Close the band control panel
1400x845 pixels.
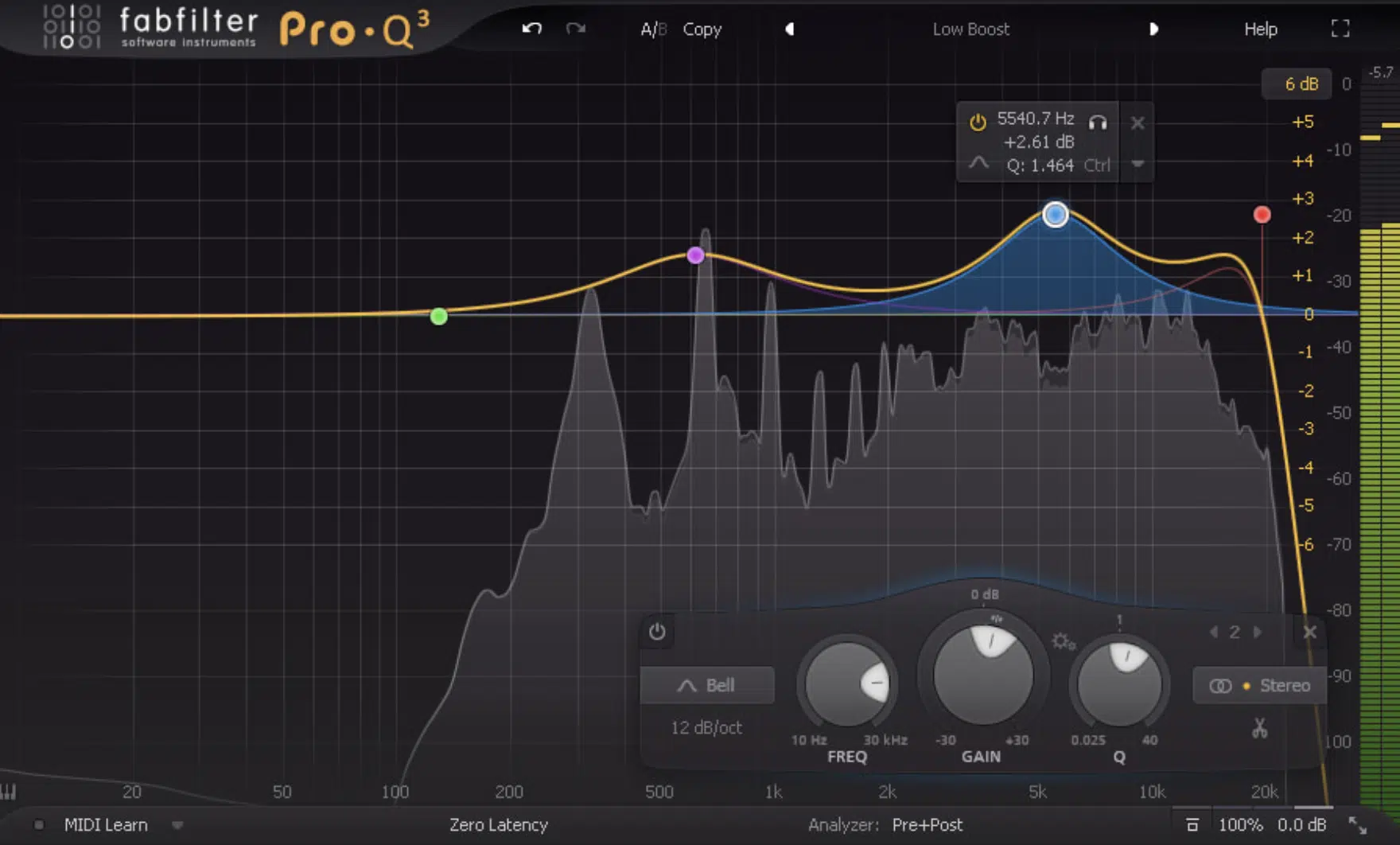(x=1310, y=633)
